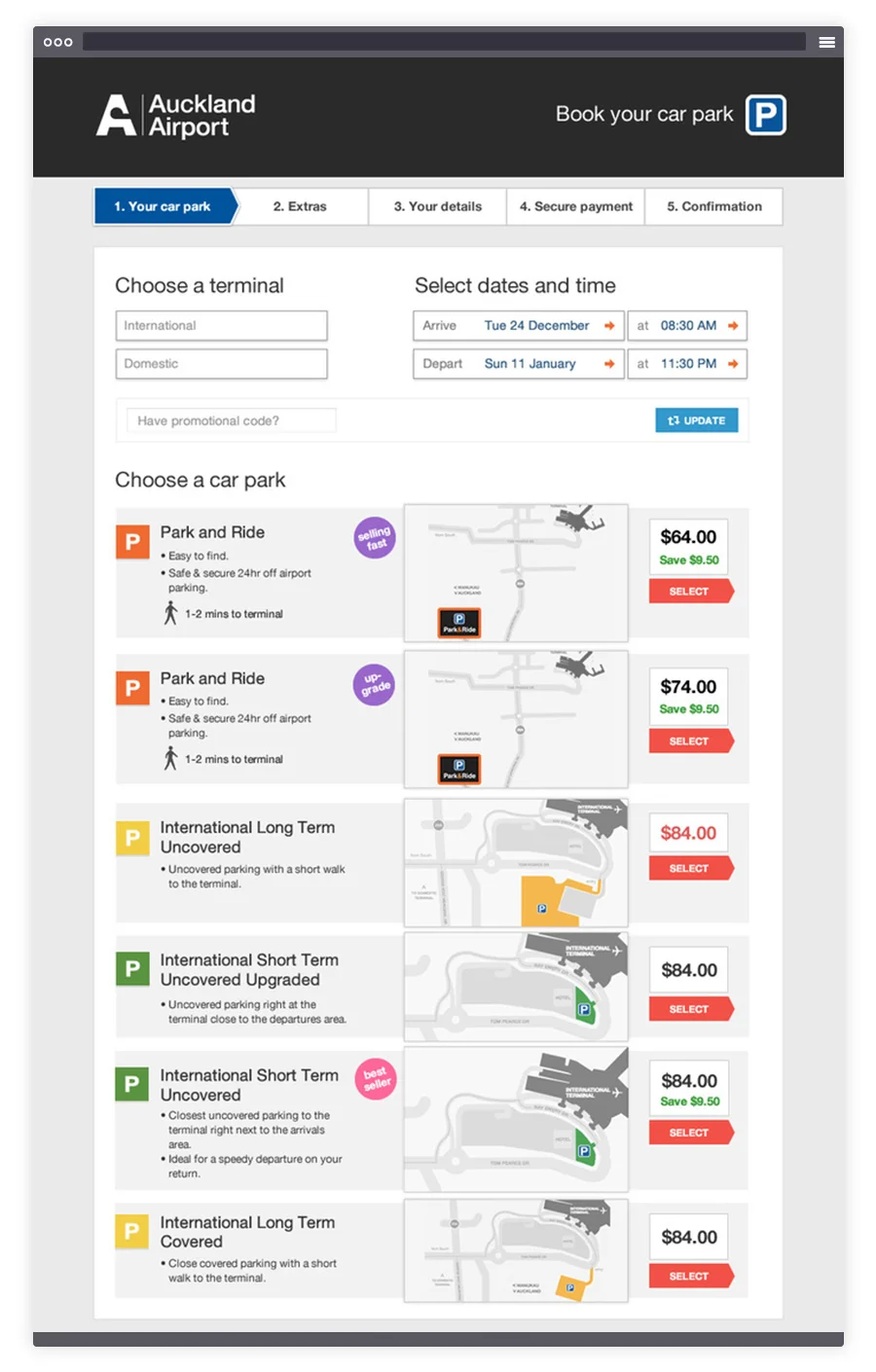This screenshot has height=1372, width=876.
Task: Go to the 2. Extras step tab
Action: pyautogui.click(x=301, y=206)
